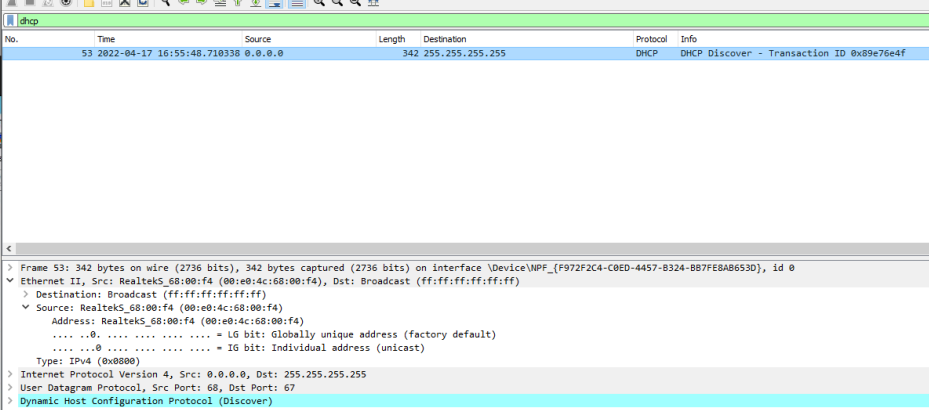Click the dhcp display filter field
Screen dimensions: 929x410
point(400,20)
